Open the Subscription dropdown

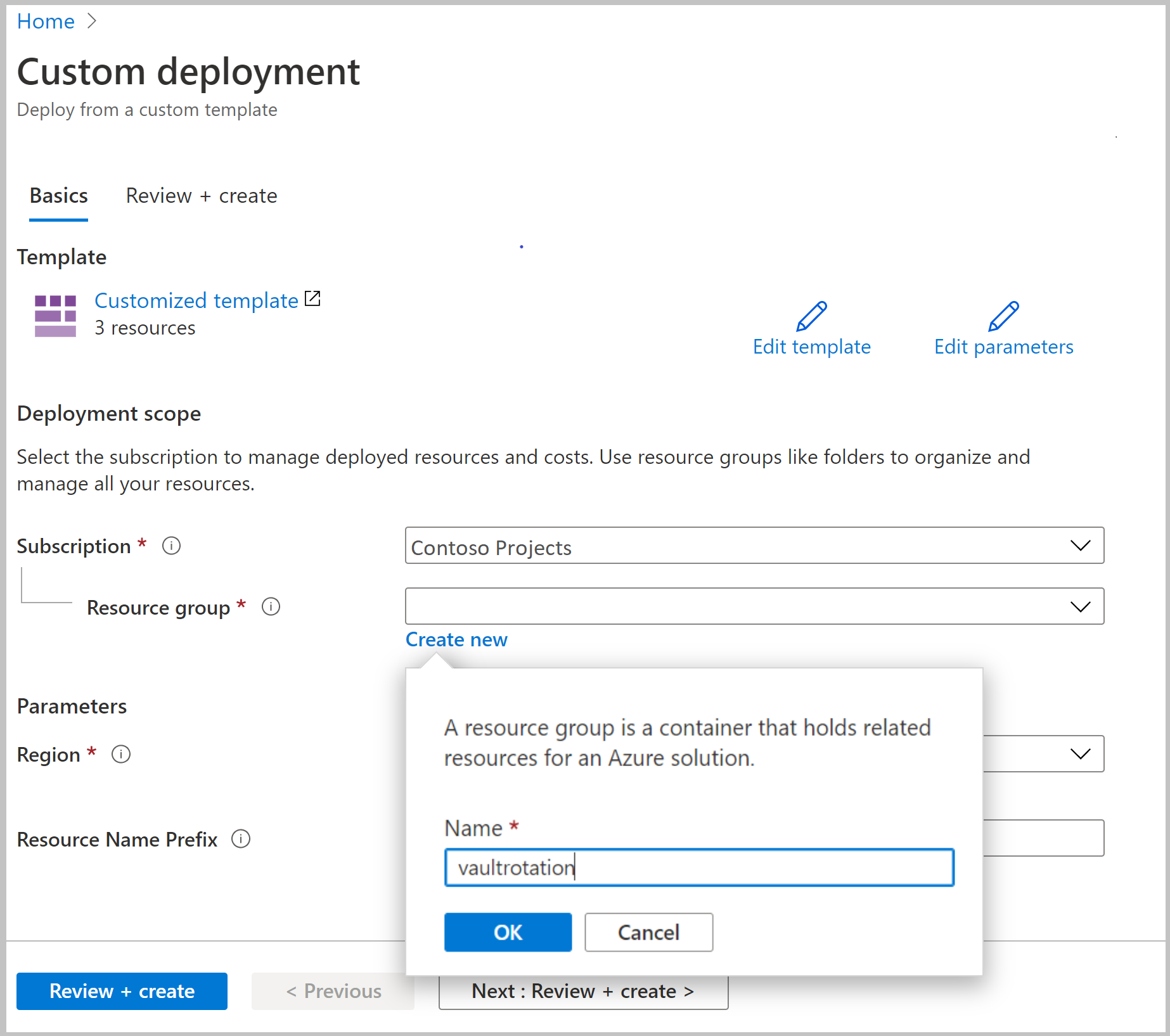tap(1082, 546)
